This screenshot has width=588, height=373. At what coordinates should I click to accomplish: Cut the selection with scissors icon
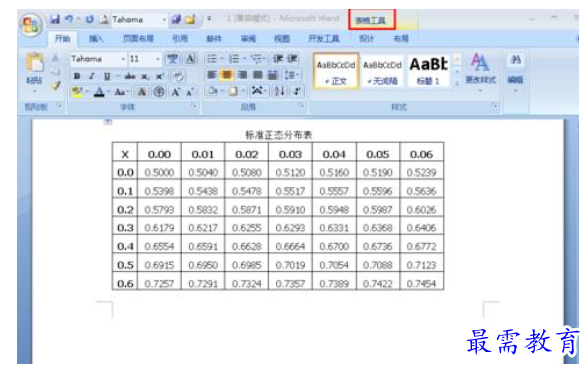click(56, 58)
